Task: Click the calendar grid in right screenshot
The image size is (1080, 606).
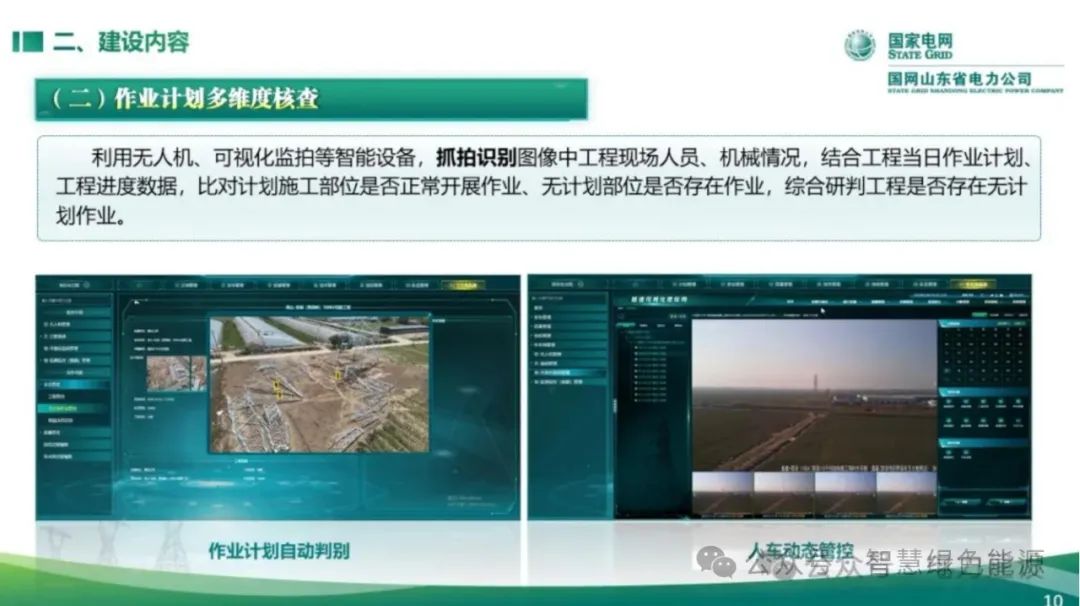Action: click(985, 355)
